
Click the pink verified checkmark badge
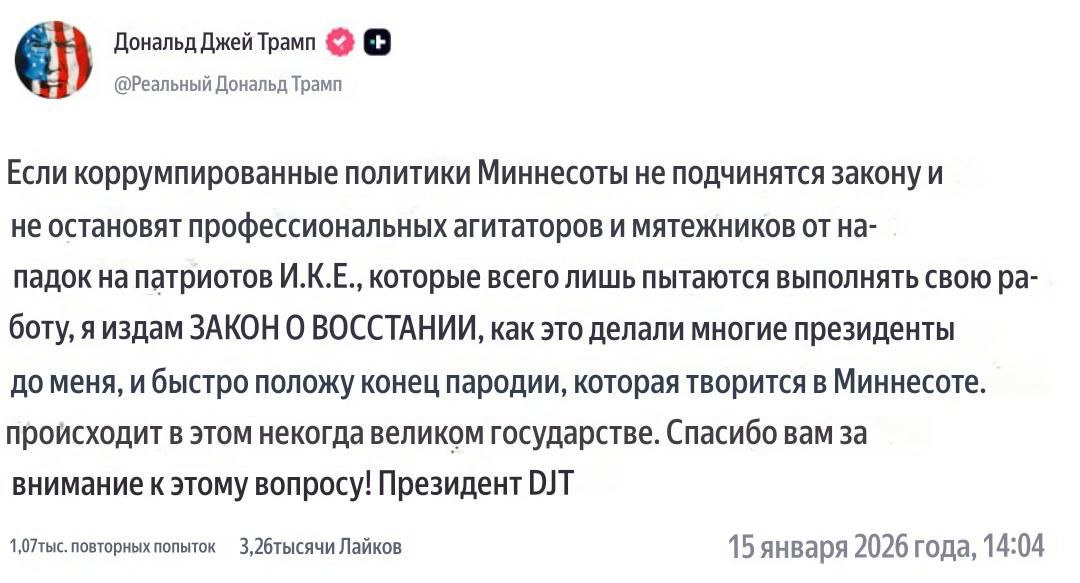coord(341,41)
